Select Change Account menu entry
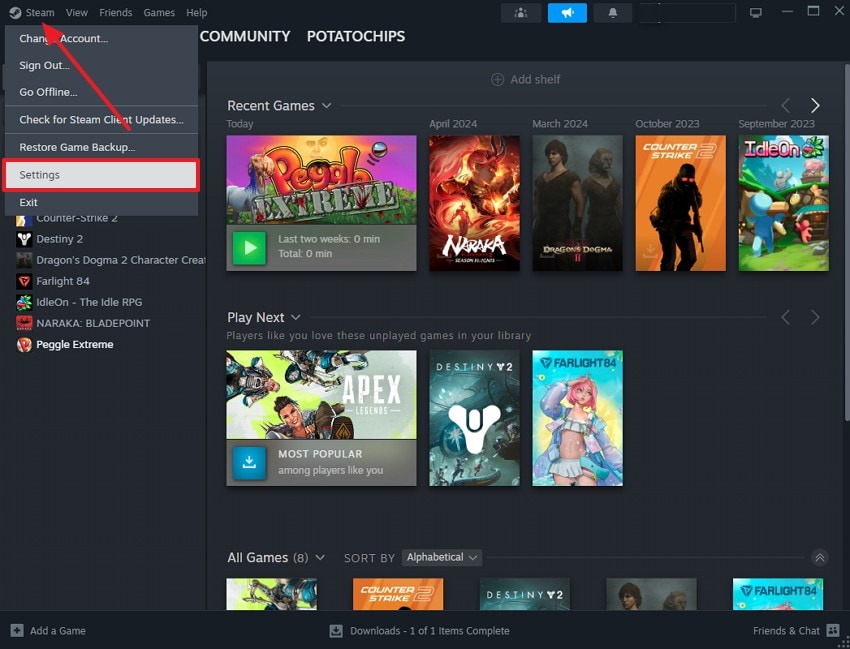This screenshot has height=649, width=850. click(101, 38)
